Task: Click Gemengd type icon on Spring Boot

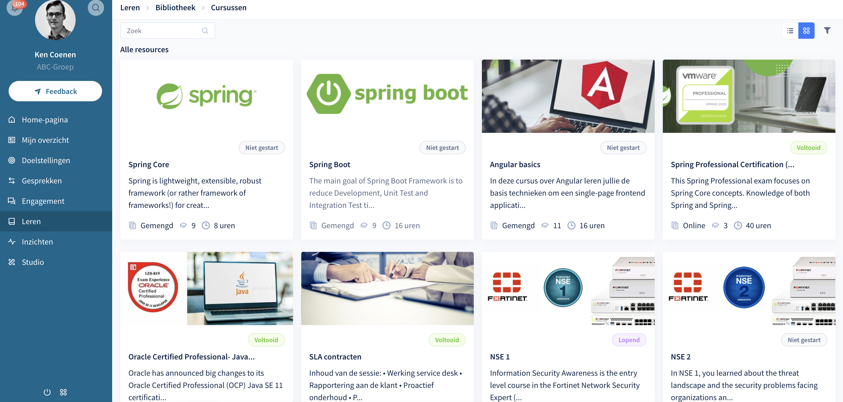Action: pos(313,226)
